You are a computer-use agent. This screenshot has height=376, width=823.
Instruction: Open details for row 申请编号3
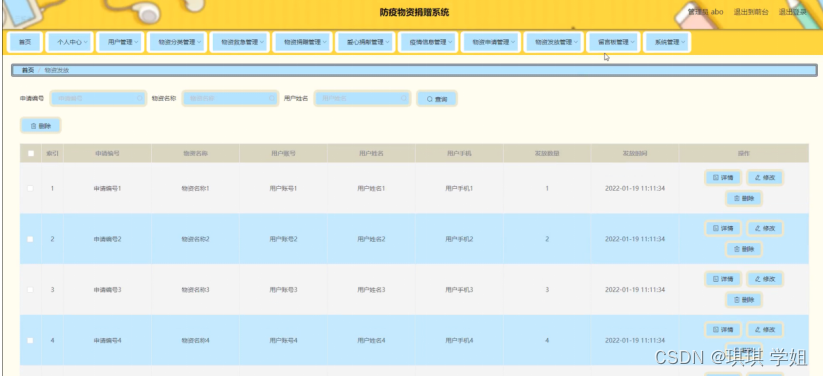tap(723, 279)
